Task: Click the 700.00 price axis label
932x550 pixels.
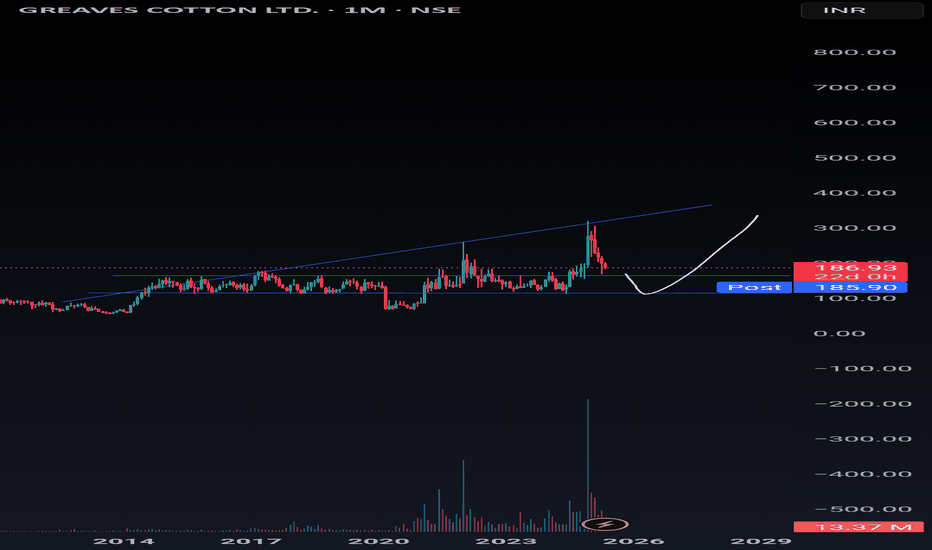Action: click(x=855, y=87)
